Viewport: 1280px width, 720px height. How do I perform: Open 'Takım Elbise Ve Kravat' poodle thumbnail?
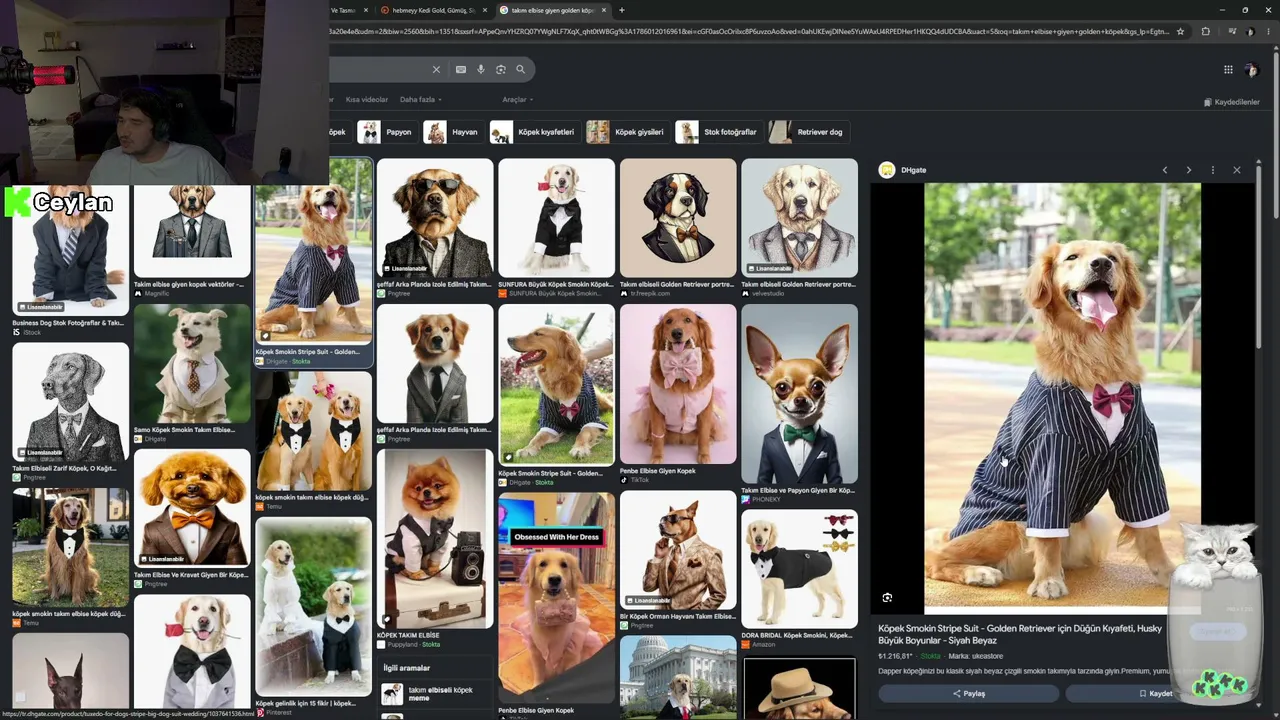pos(192,508)
